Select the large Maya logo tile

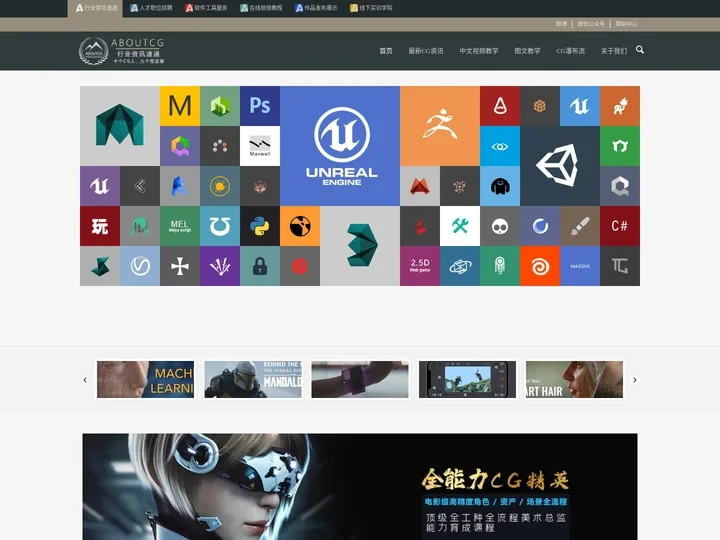120,126
